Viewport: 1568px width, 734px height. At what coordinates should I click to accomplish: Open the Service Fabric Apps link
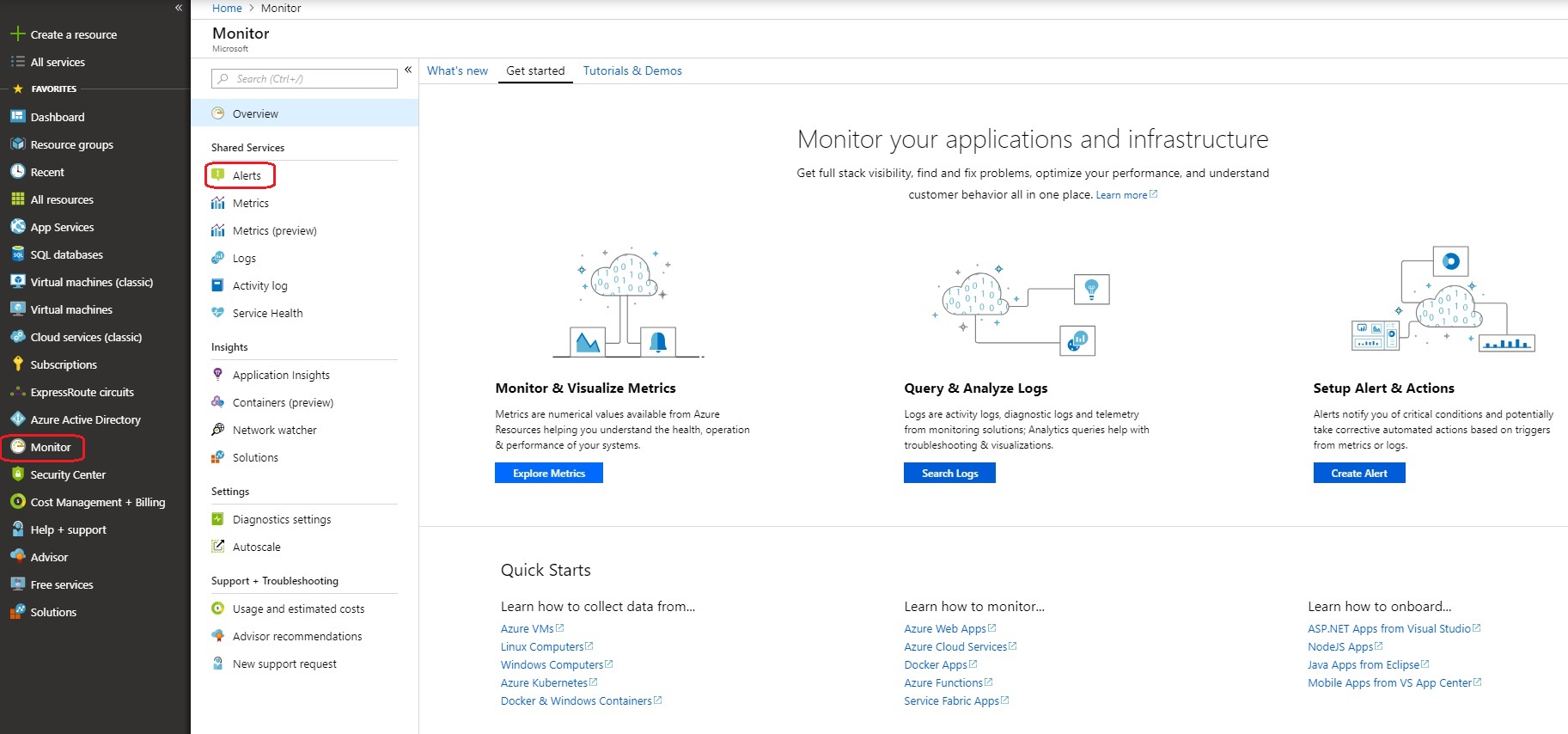click(x=956, y=700)
